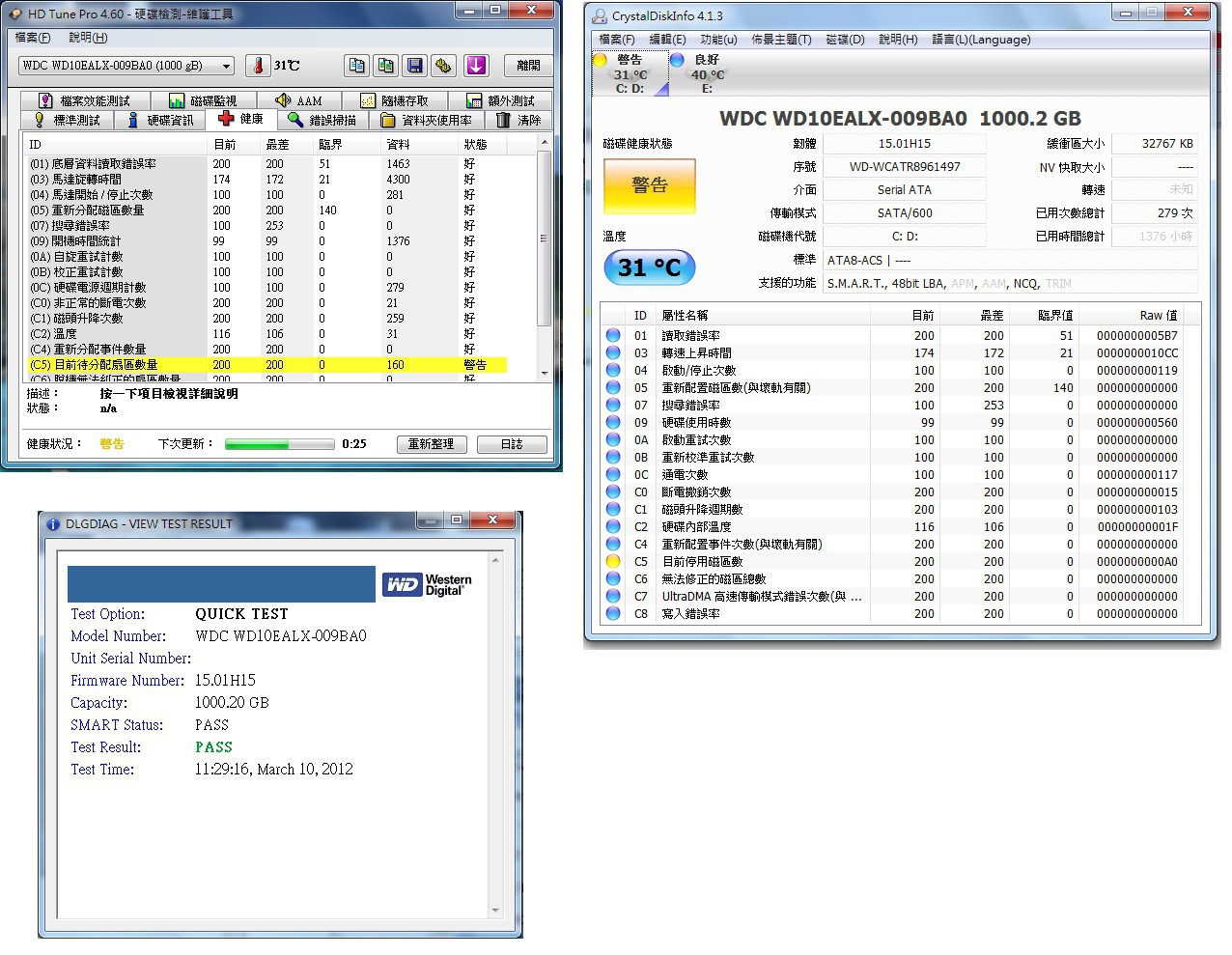Open HD Tune 說明(H) menu
This screenshot has height=955, width=1232.
pyautogui.click(x=88, y=38)
